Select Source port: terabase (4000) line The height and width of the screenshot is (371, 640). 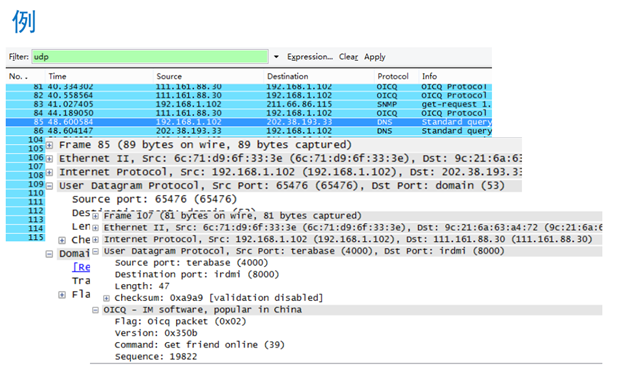click(191, 263)
